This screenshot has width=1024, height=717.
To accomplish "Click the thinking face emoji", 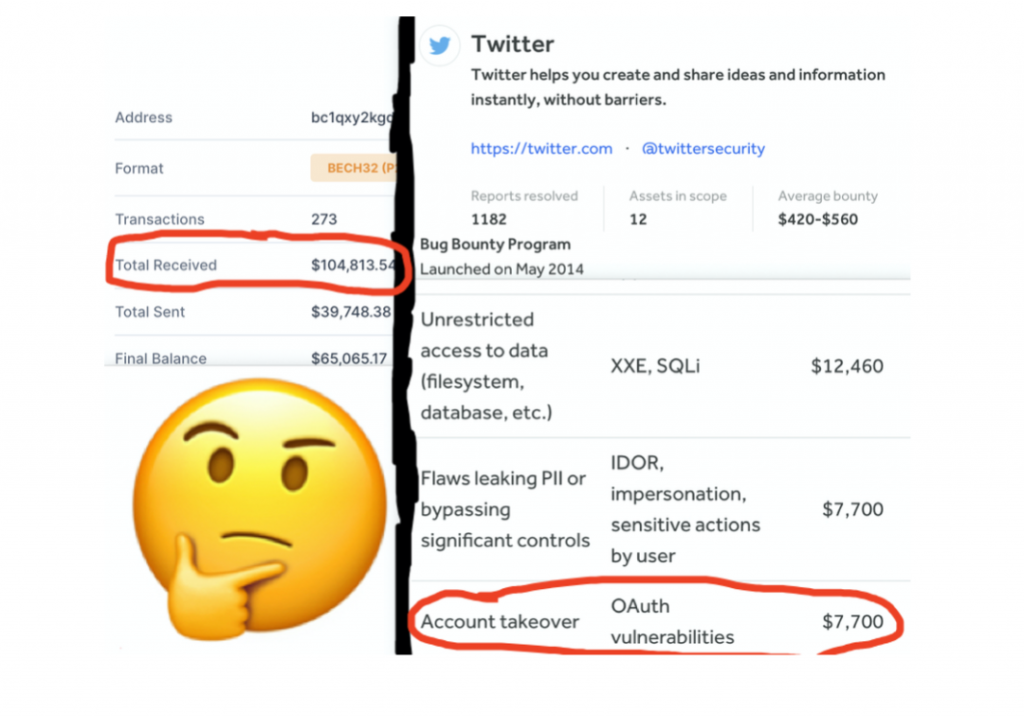I will pos(260,509).
